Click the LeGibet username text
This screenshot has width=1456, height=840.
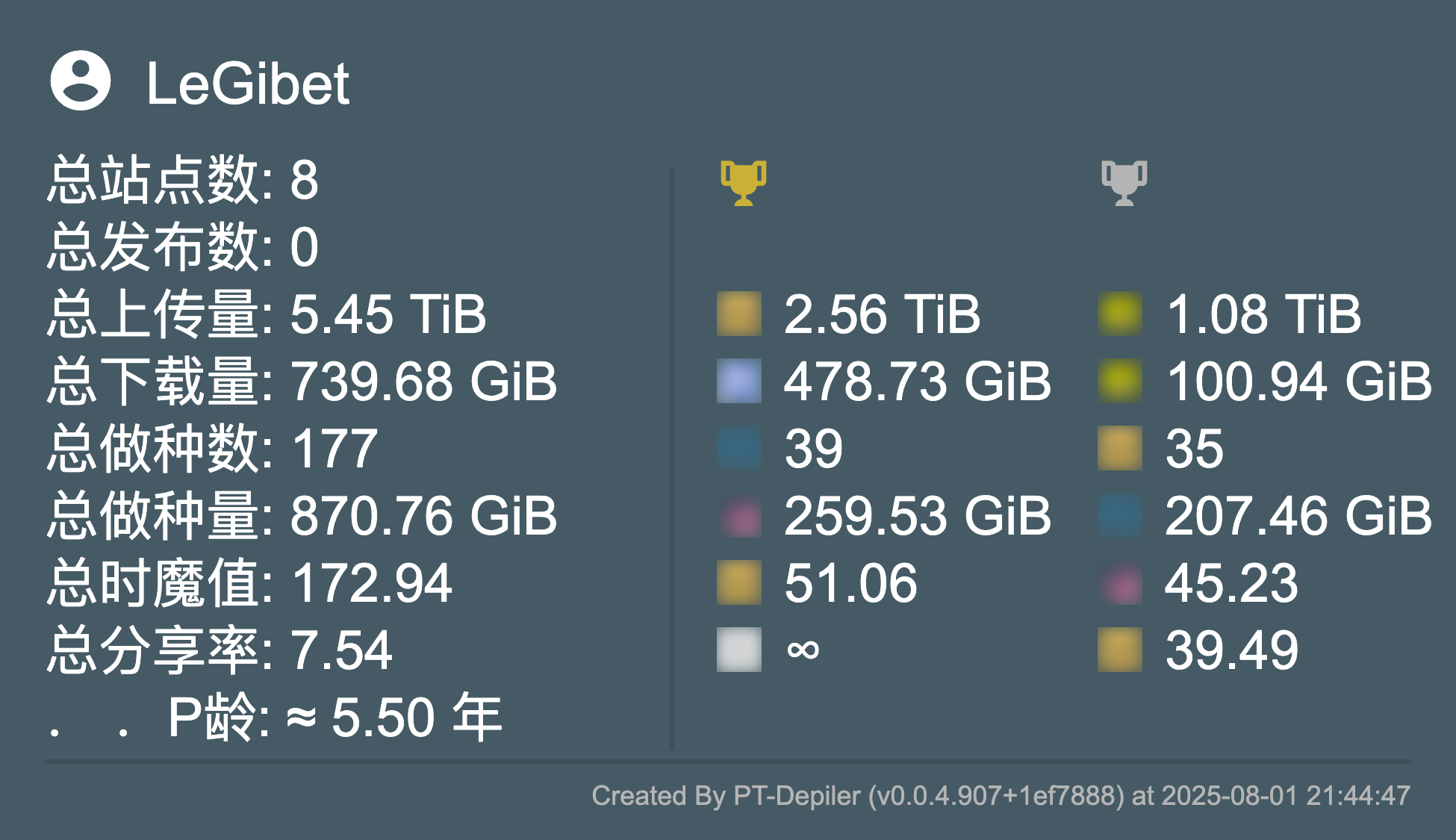pyautogui.click(x=248, y=84)
